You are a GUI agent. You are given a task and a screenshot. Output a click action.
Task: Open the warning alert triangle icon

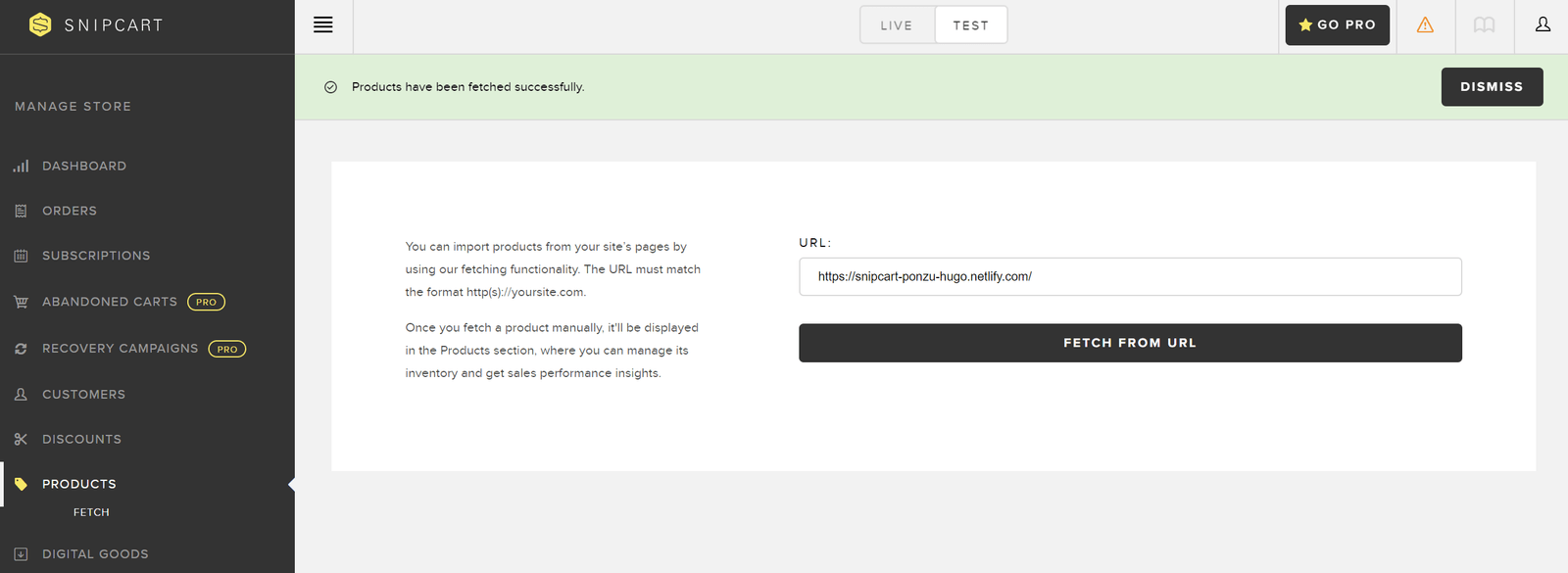pyautogui.click(x=1425, y=25)
